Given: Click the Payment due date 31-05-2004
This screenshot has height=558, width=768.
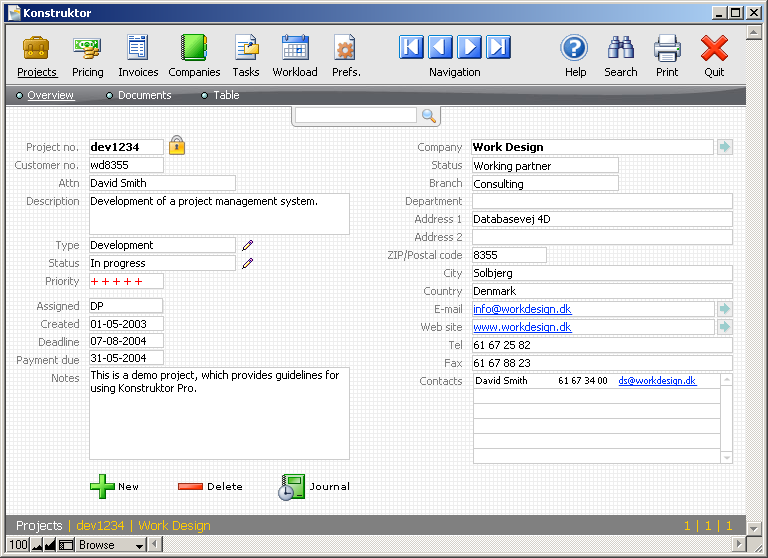Looking at the screenshot, I should tap(126, 358).
